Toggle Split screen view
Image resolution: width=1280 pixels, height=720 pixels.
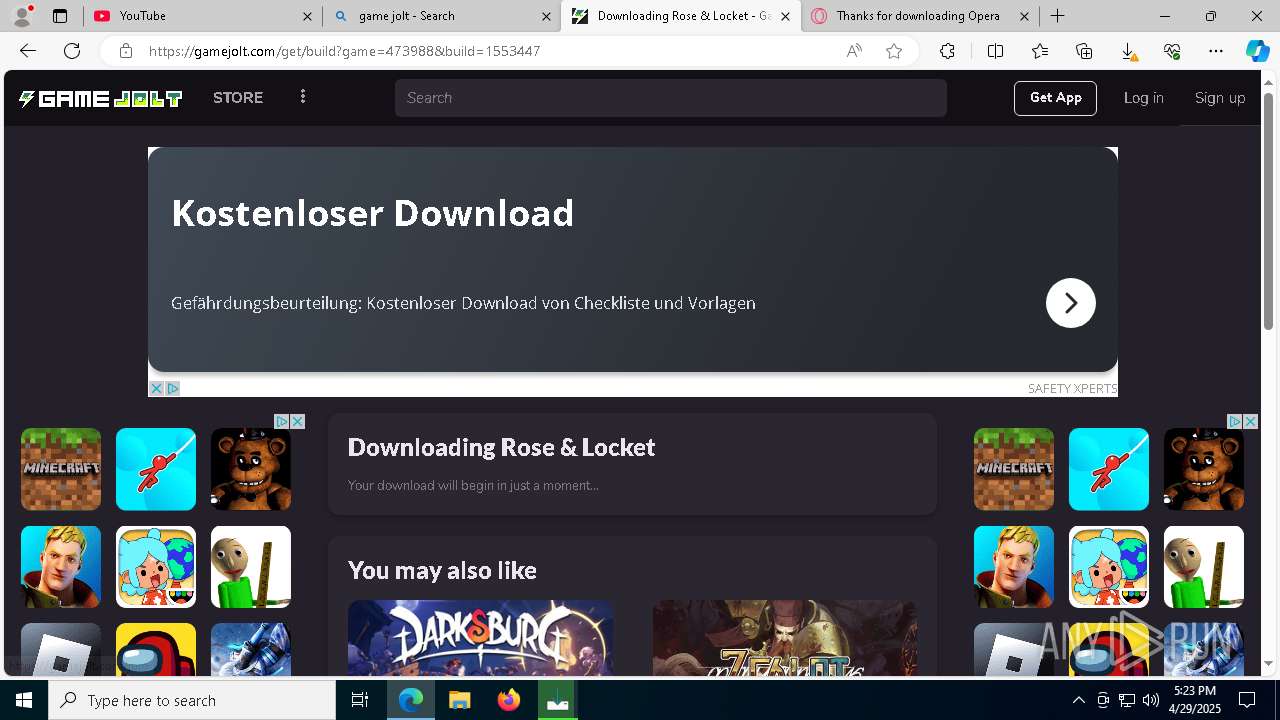pyautogui.click(x=995, y=51)
